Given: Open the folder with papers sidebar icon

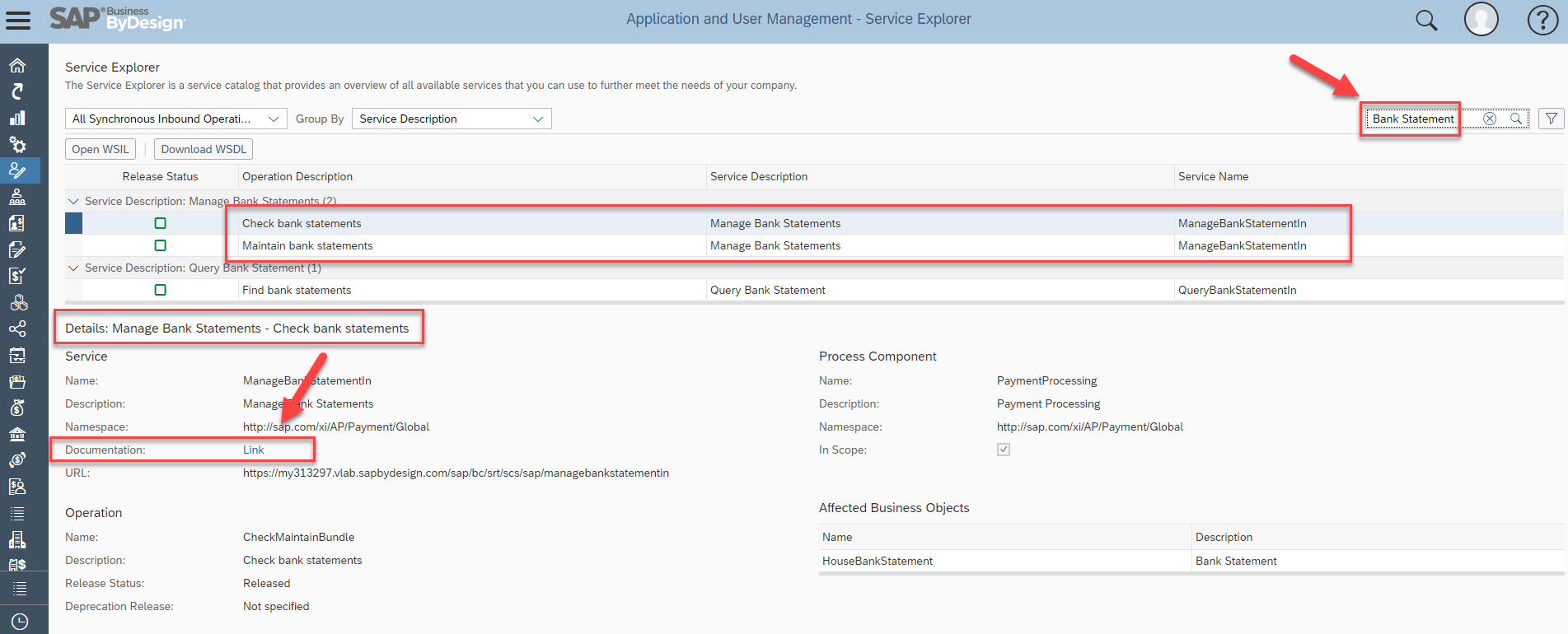Looking at the screenshot, I should pyautogui.click(x=17, y=381).
